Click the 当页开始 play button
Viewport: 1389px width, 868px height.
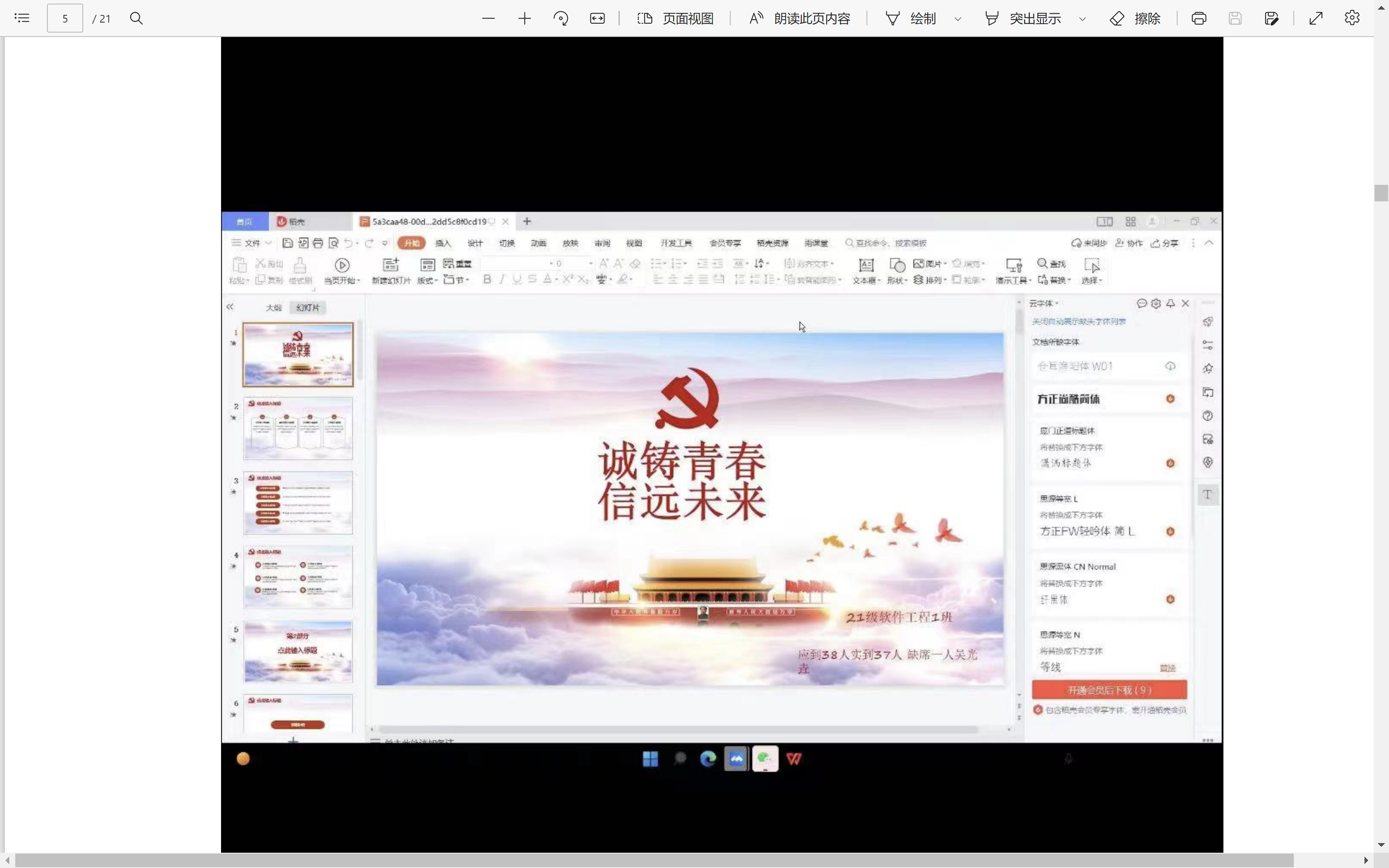[x=342, y=271]
